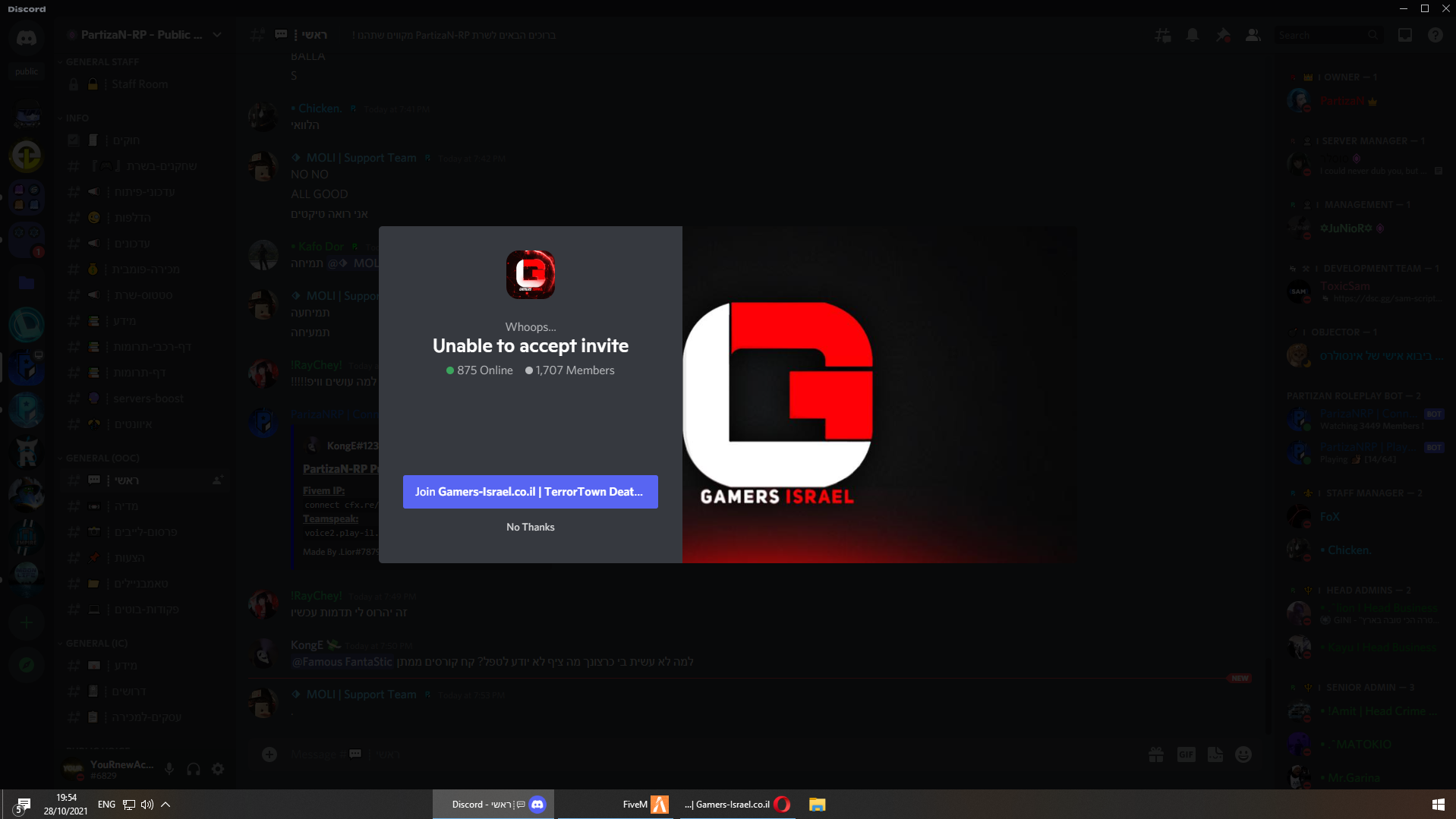Collapse the INFO channel category
Viewport: 1456px width, 819px height.
[x=77, y=118]
